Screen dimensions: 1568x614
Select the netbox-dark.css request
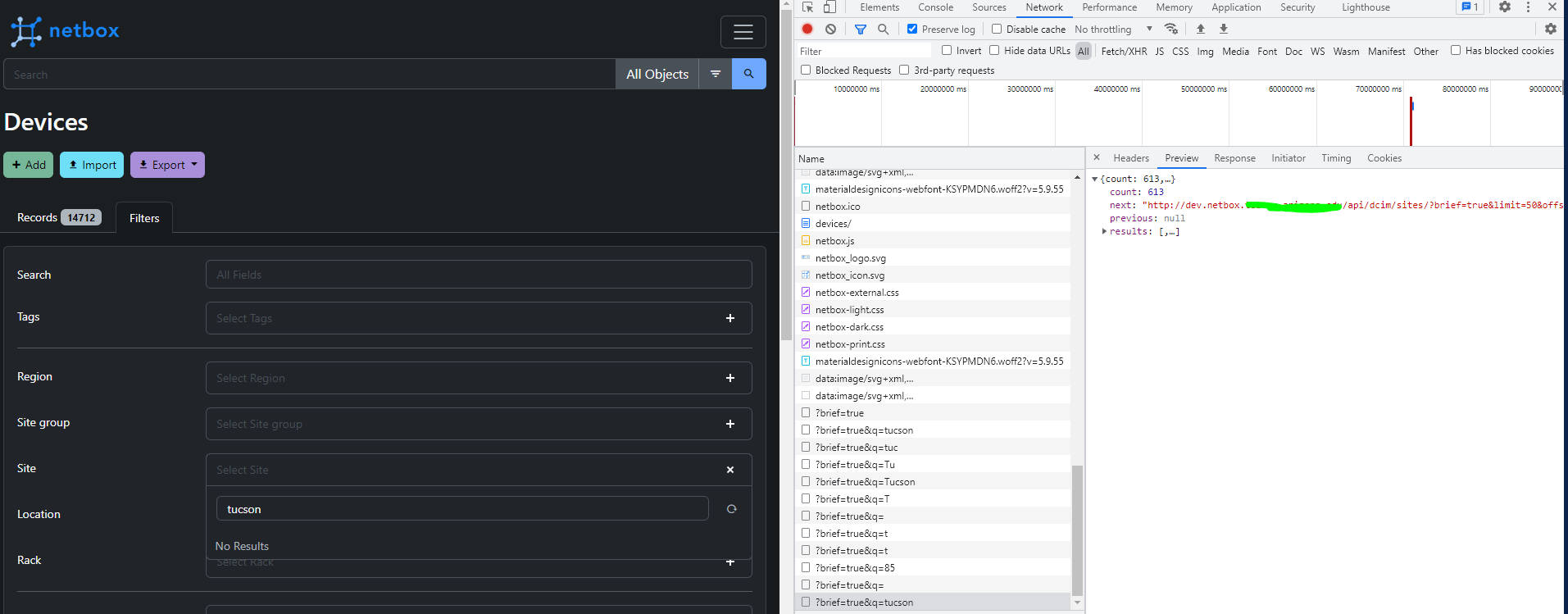point(933,326)
